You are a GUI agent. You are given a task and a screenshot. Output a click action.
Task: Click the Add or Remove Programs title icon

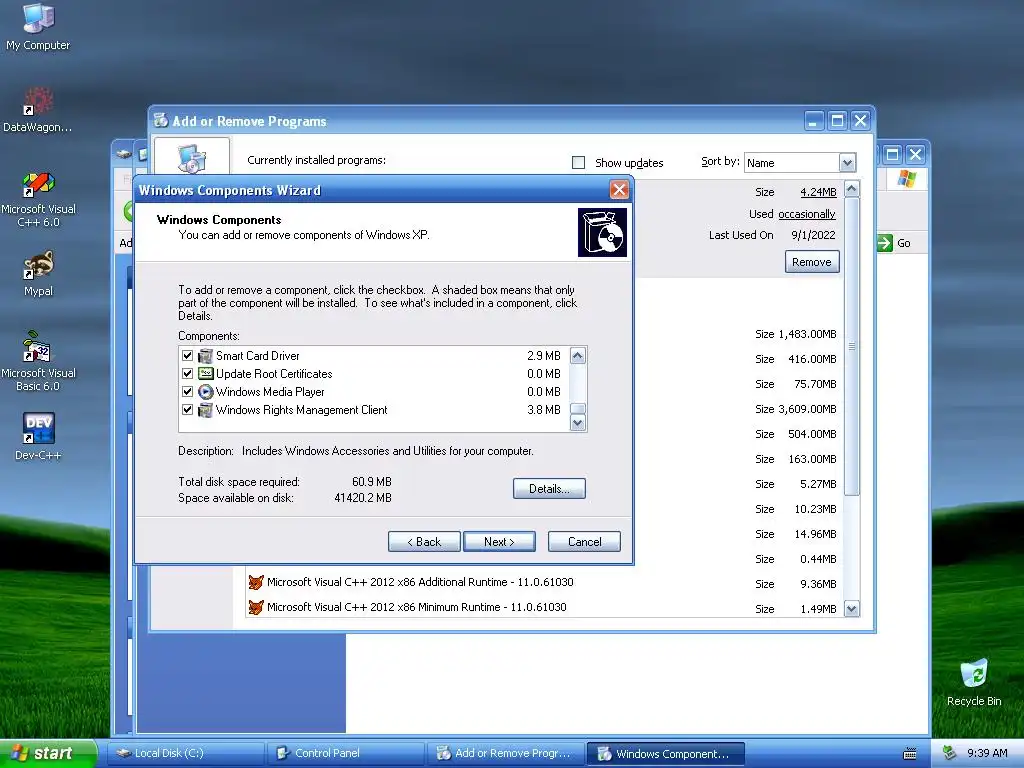[x=161, y=120]
